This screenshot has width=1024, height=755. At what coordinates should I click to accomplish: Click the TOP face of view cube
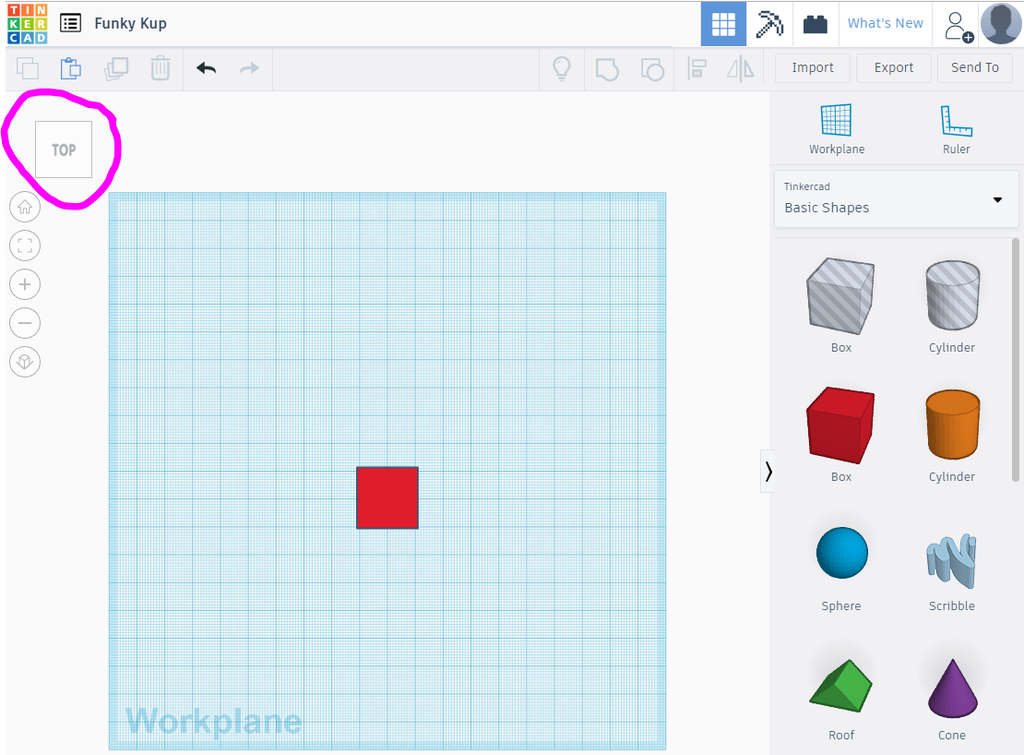63,150
